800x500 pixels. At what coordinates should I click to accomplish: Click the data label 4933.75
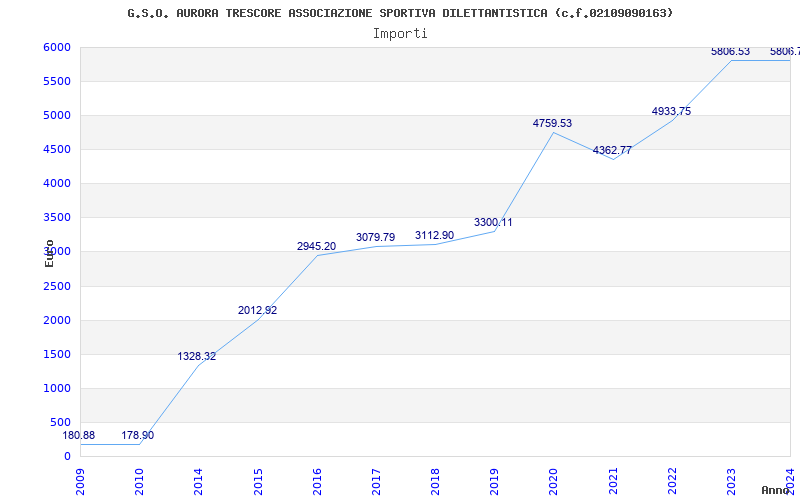tap(671, 111)
